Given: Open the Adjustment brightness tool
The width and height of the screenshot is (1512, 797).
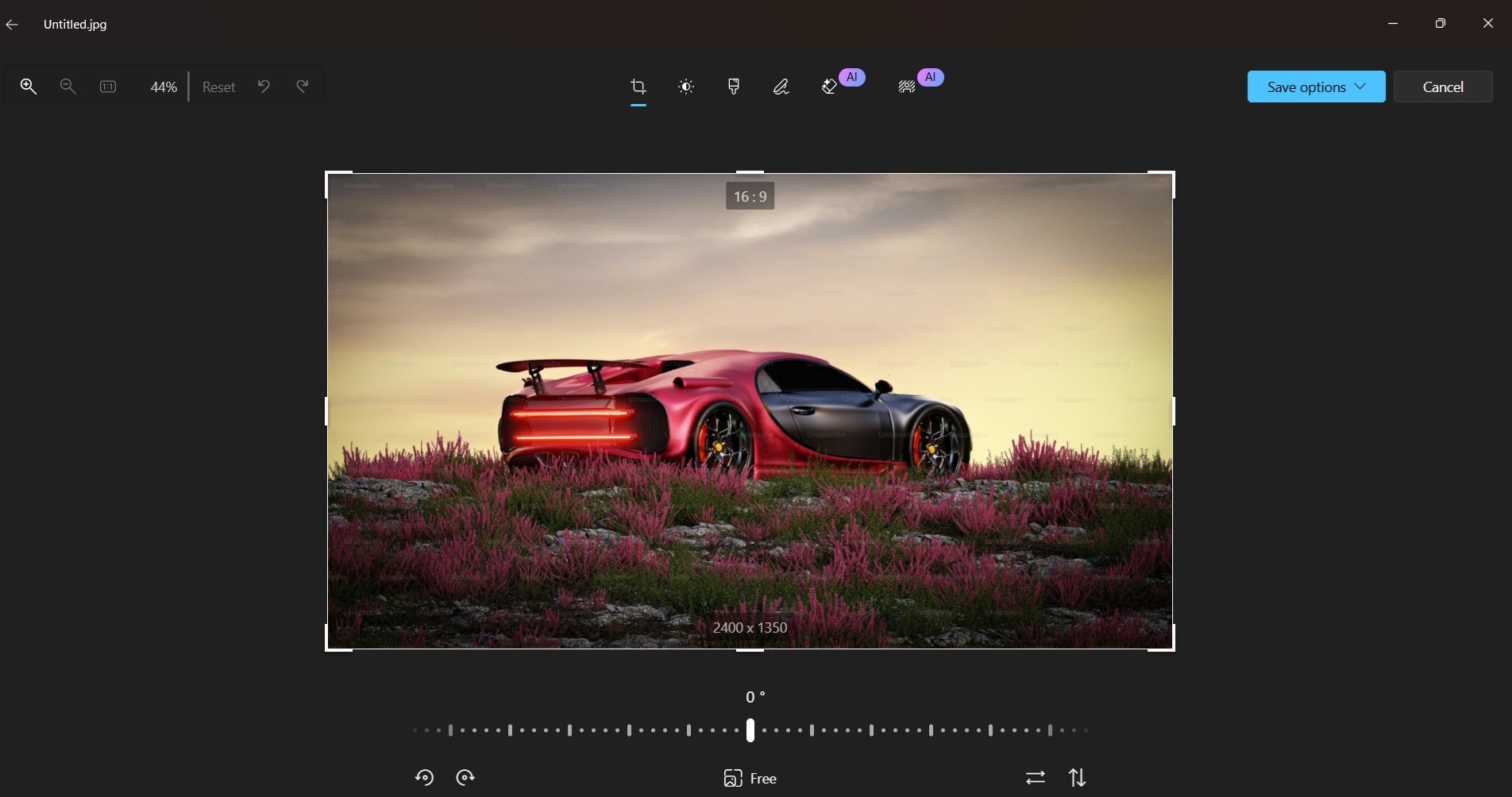Looking at the screenshot, I should click(685, 87).
